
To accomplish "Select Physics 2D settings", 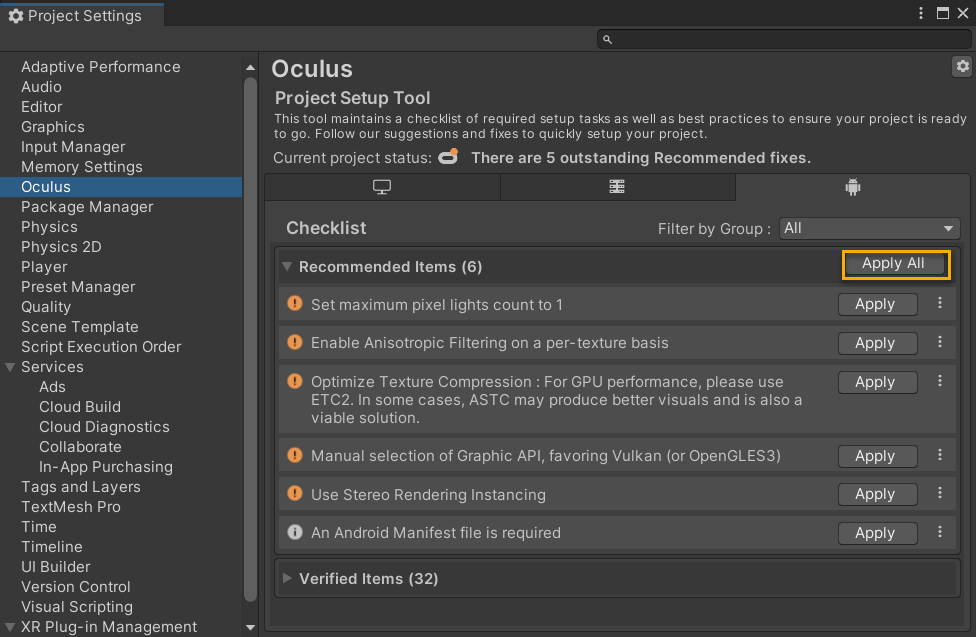I will 61,247.
